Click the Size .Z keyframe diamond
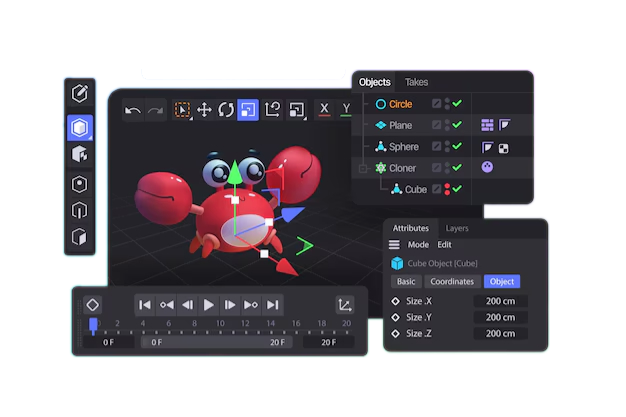This screenshot has height=417, width=626. click(395, 334)
